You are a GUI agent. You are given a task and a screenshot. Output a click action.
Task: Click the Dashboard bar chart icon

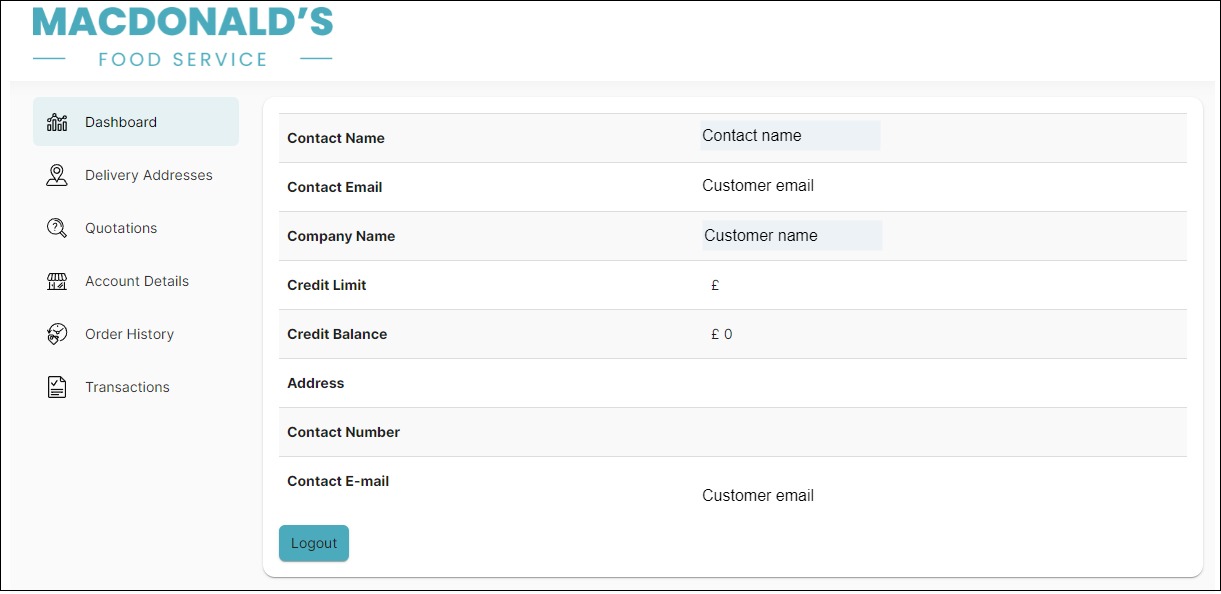(x=57, y=122)
